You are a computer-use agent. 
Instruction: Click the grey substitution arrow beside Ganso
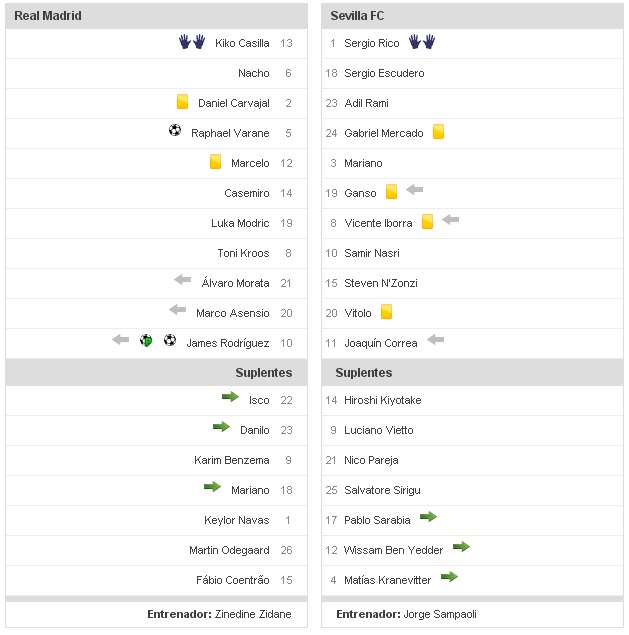point(415,189)
